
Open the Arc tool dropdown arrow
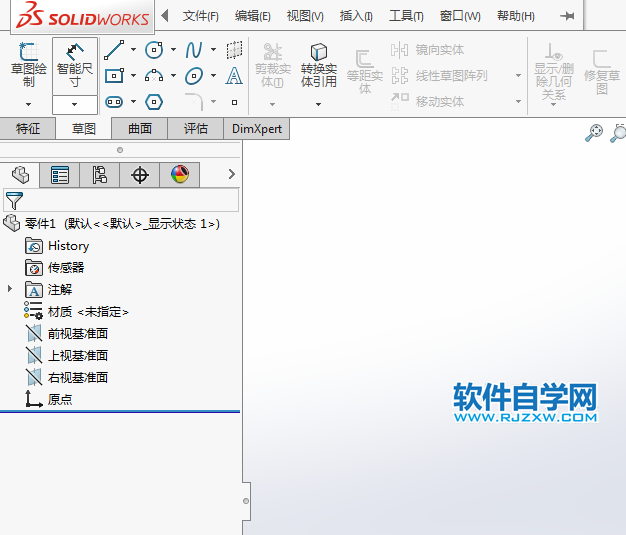click(173, 75)
